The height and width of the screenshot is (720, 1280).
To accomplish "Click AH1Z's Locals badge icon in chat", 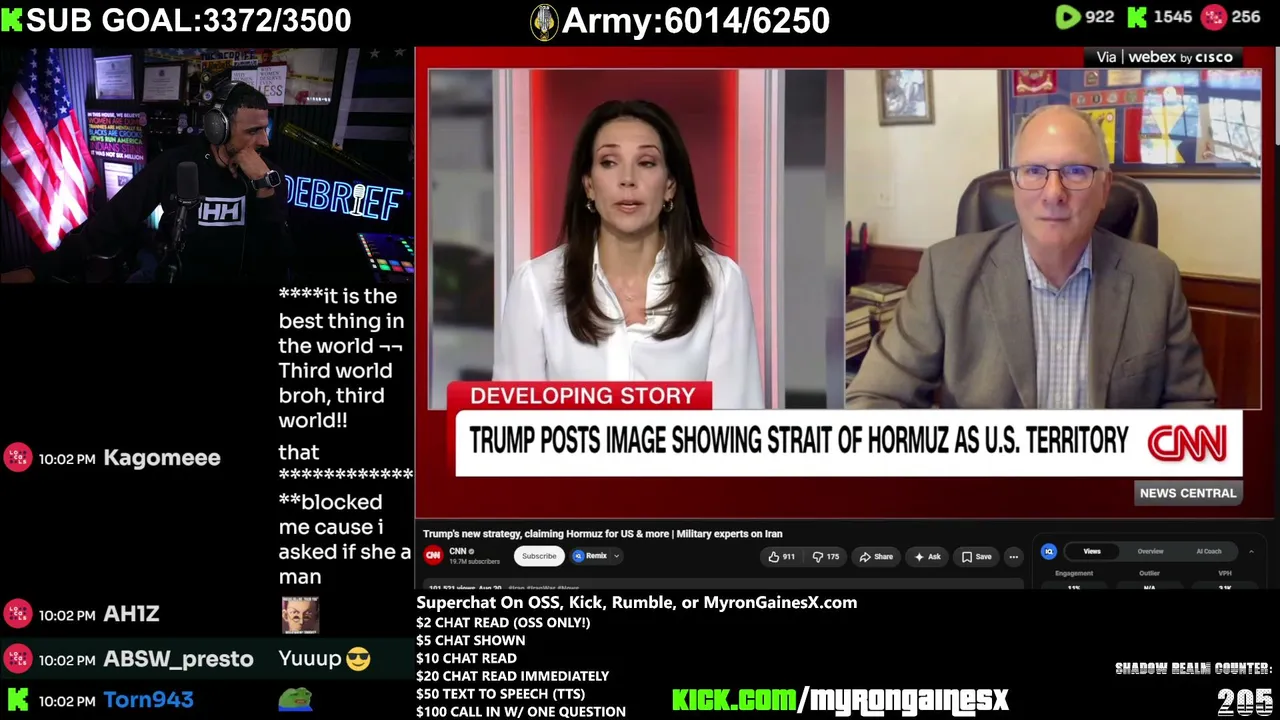I will [x=17, y=614].
